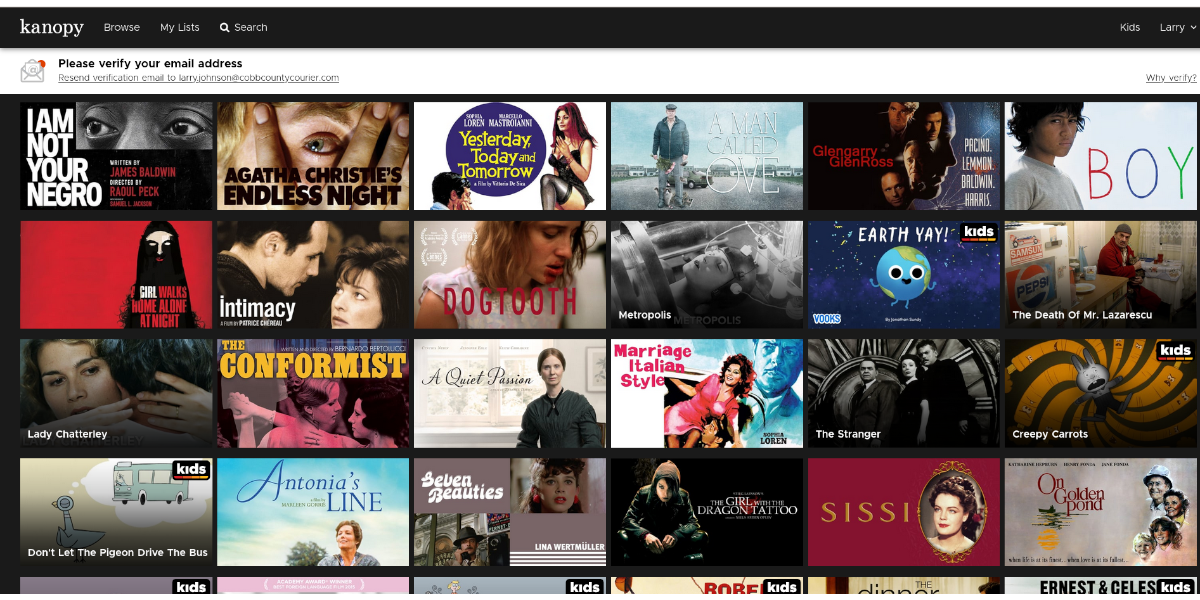The width and height of the screenshot is (1200, 600).
Task: Open Don't Let The Pigeon Drive The Bus
Action: (116, 512)
